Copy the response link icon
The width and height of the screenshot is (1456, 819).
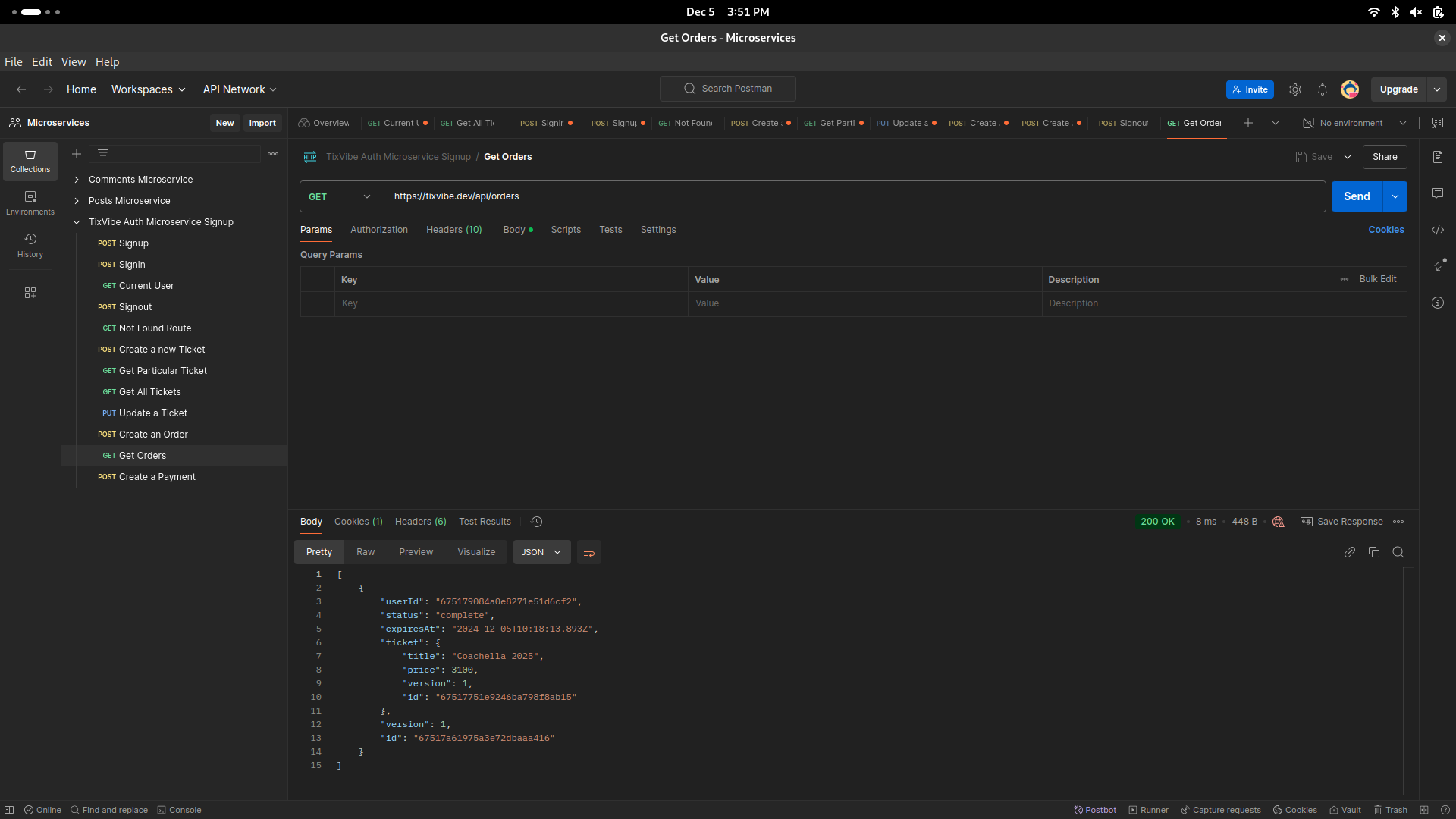(x=1350, y=552)
